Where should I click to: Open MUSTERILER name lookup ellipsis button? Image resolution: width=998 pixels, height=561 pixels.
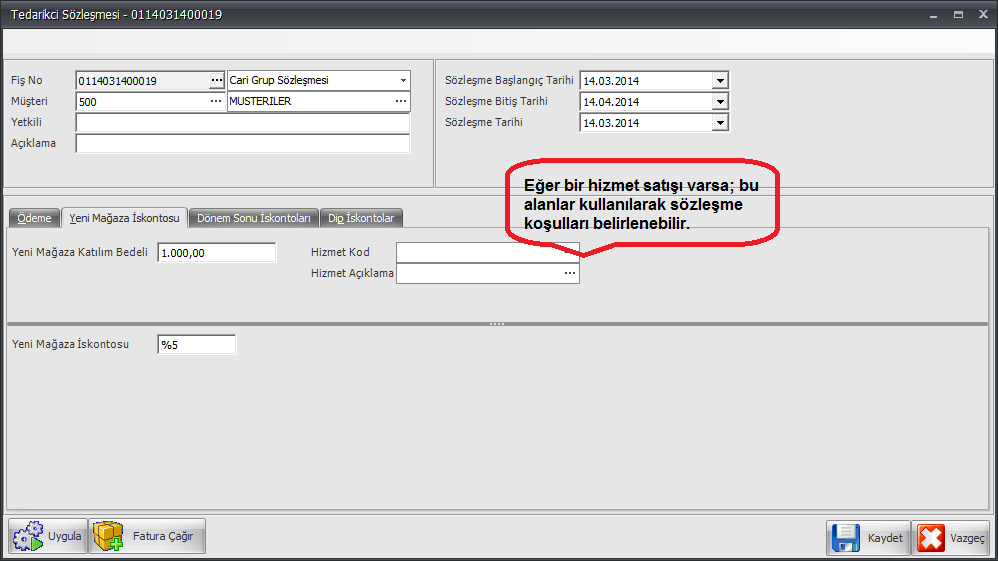(401, 101)
